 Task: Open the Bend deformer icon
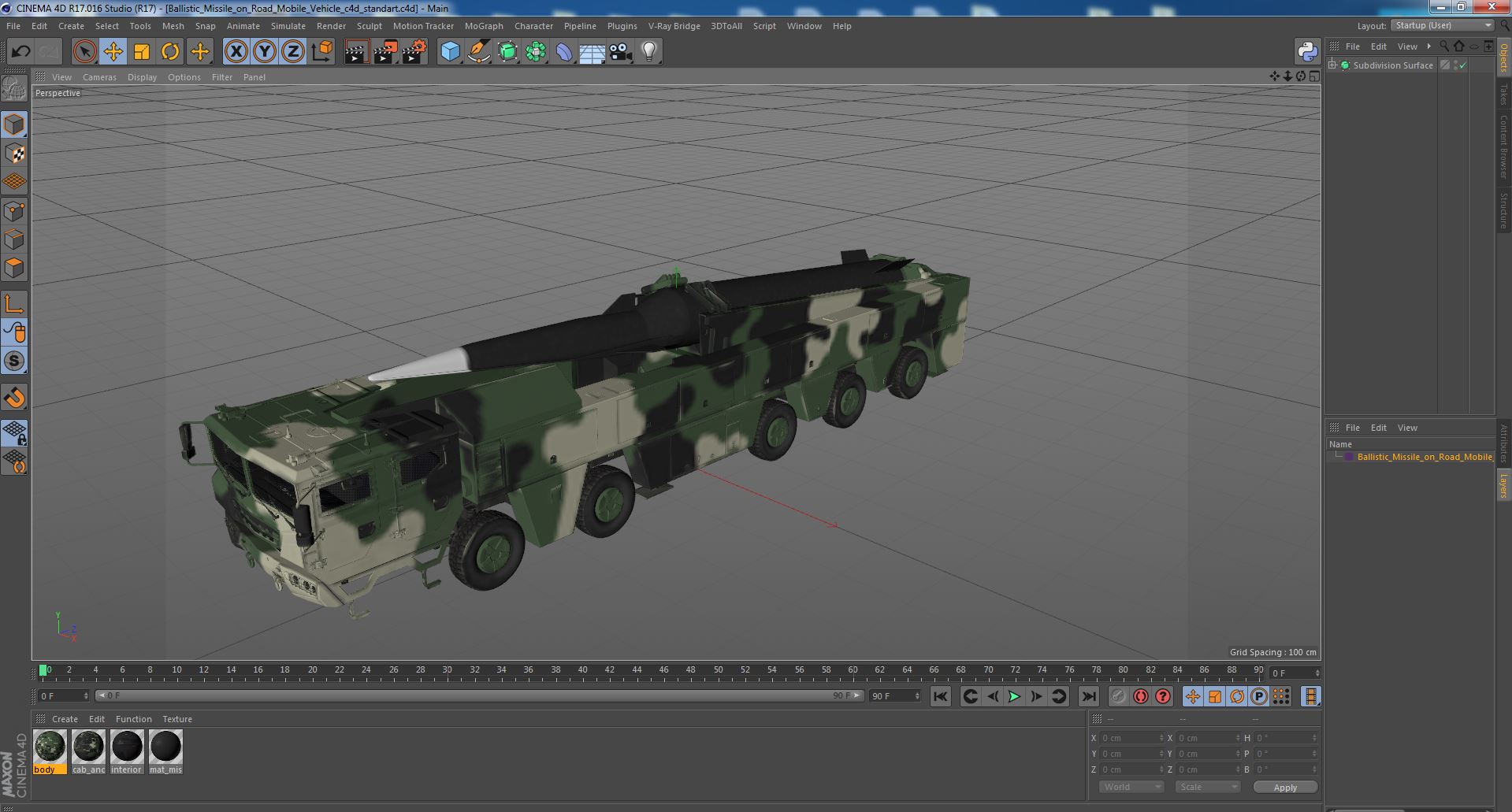pyautogui.click(x=564, y=52)
